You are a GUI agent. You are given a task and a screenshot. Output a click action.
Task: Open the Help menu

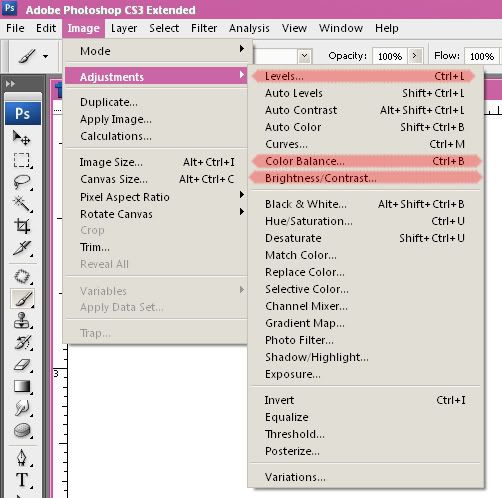[x=387, y=28]
